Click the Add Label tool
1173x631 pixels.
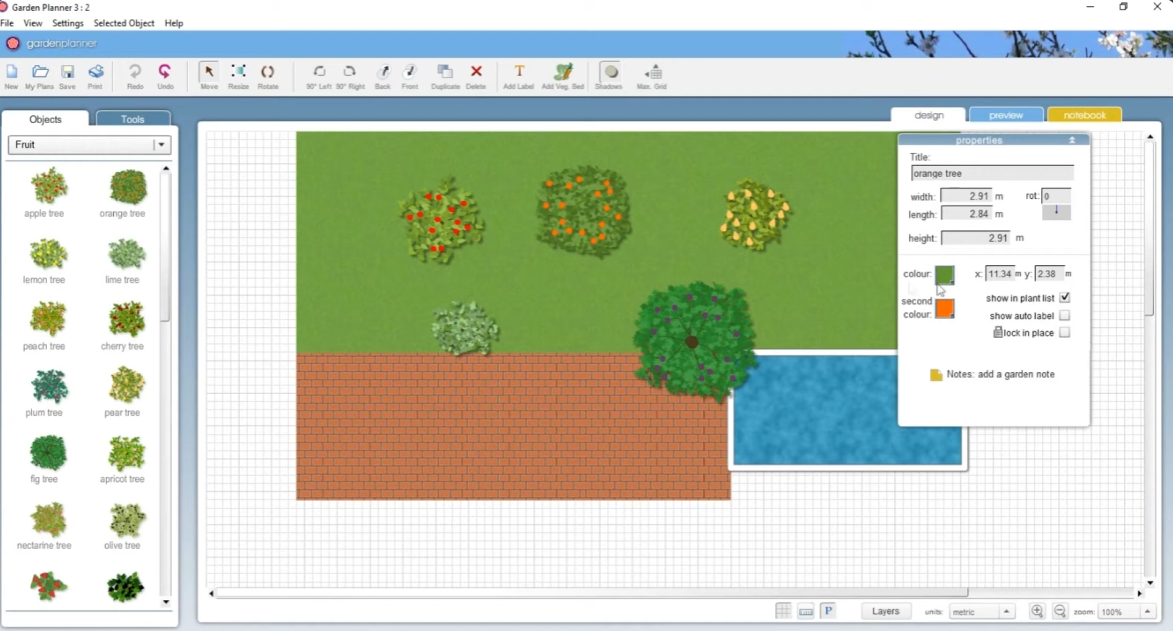[518, 73]
